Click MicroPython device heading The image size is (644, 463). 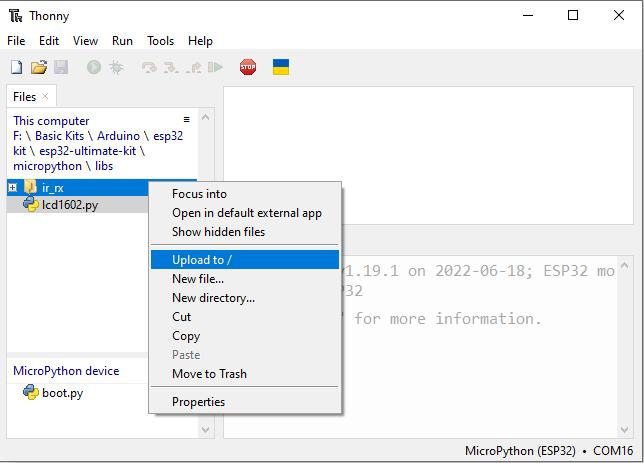(66, 371)
